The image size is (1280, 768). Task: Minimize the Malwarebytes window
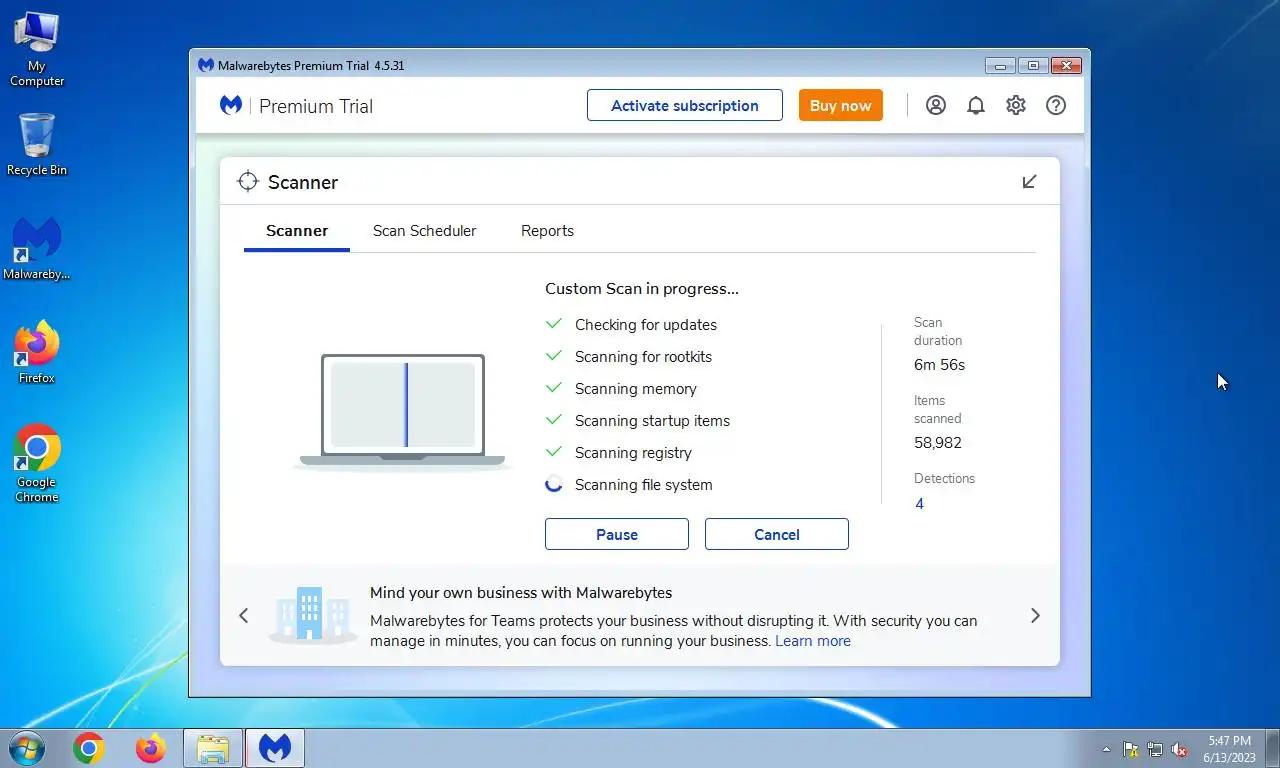(1000, 66)
